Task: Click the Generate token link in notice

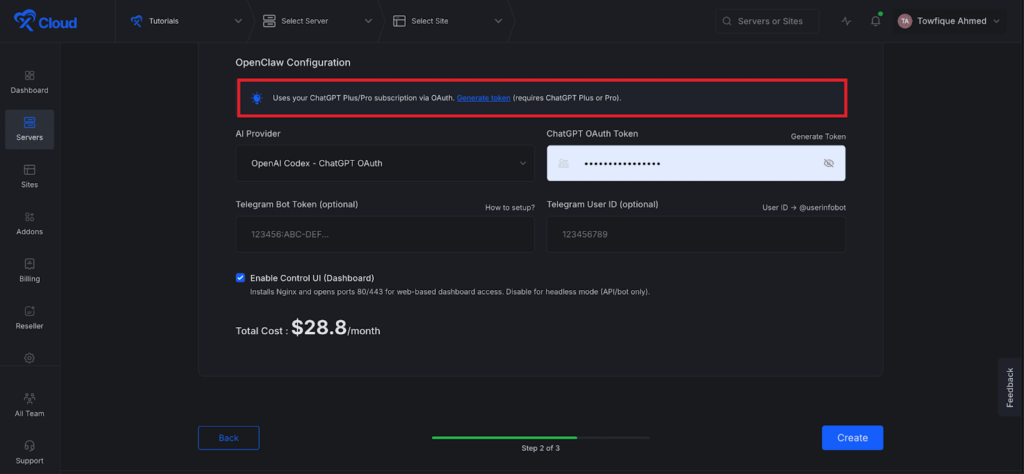Action: [483, 98]
